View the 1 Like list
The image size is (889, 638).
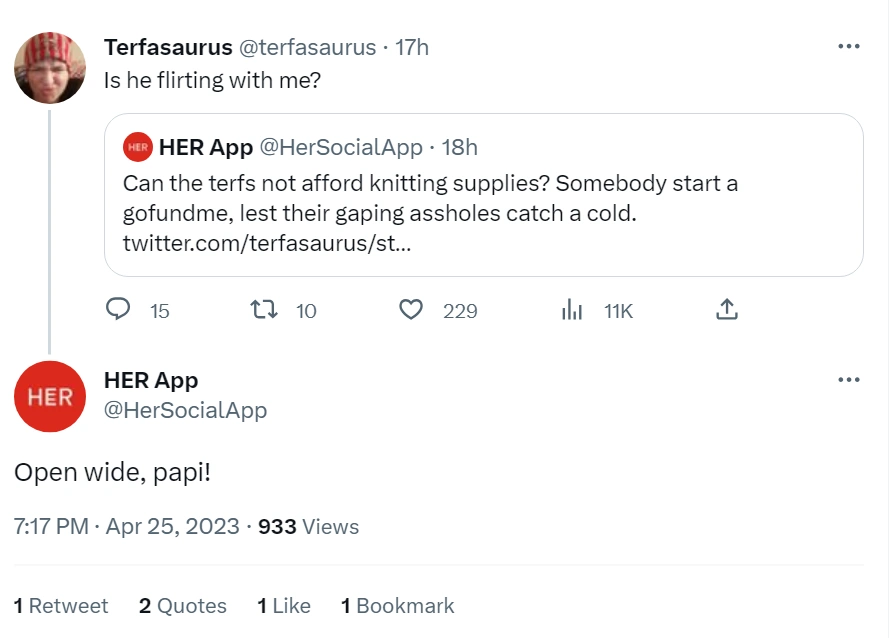[x=284, y=606]
